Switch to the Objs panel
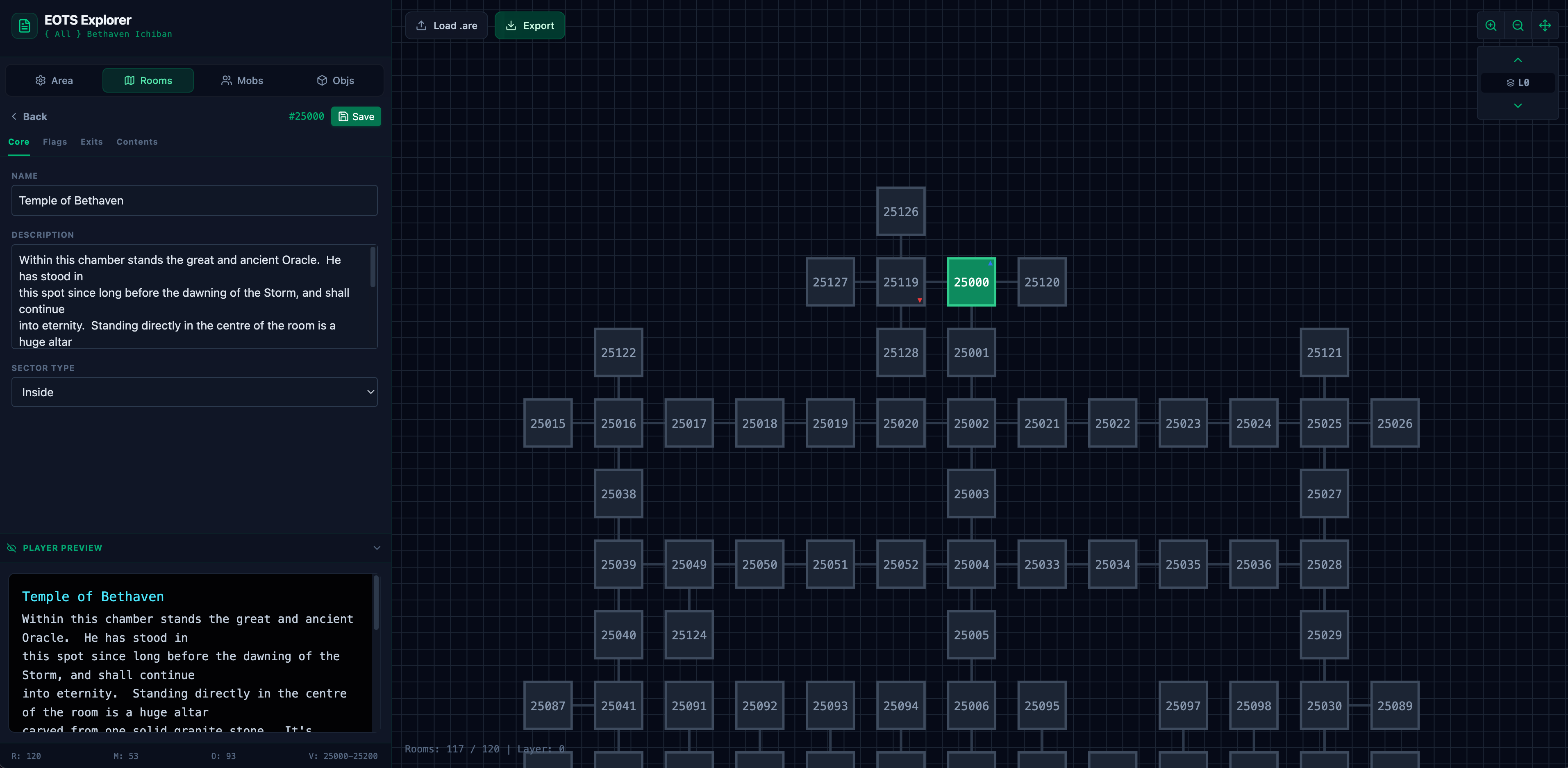The image size is (1568, 768). click(335, 80)
